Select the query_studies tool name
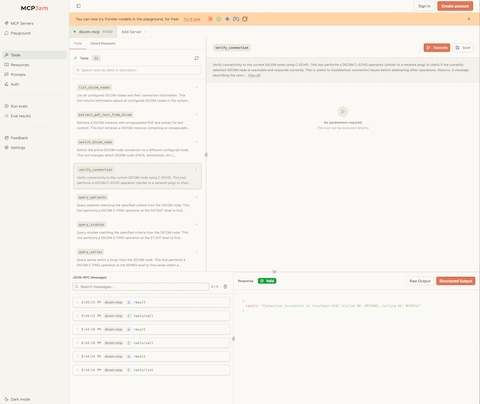The height and width of the screenshot is (404, 480). (x=91, y=225)
